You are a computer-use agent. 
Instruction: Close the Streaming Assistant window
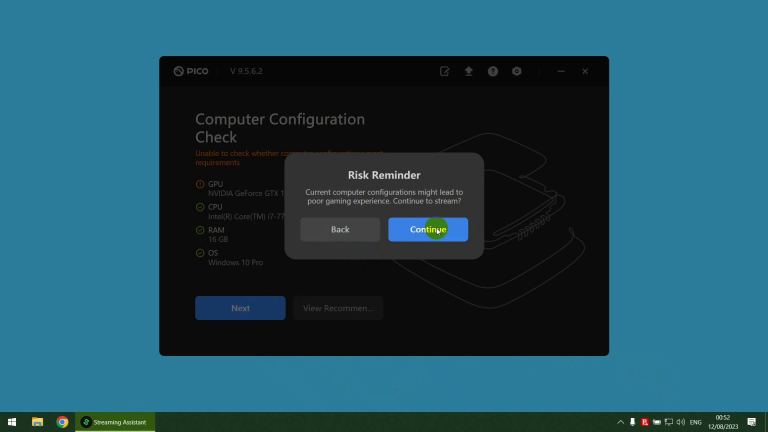585,72
